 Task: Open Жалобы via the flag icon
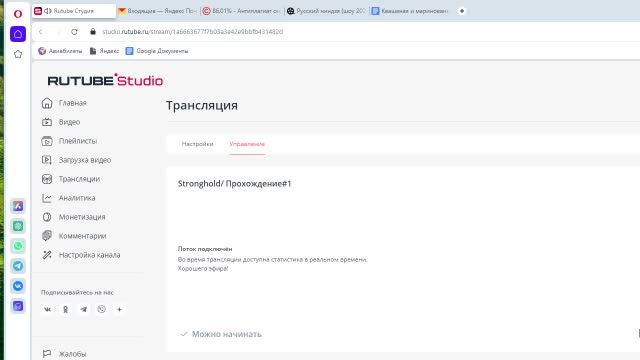point(47,353)
